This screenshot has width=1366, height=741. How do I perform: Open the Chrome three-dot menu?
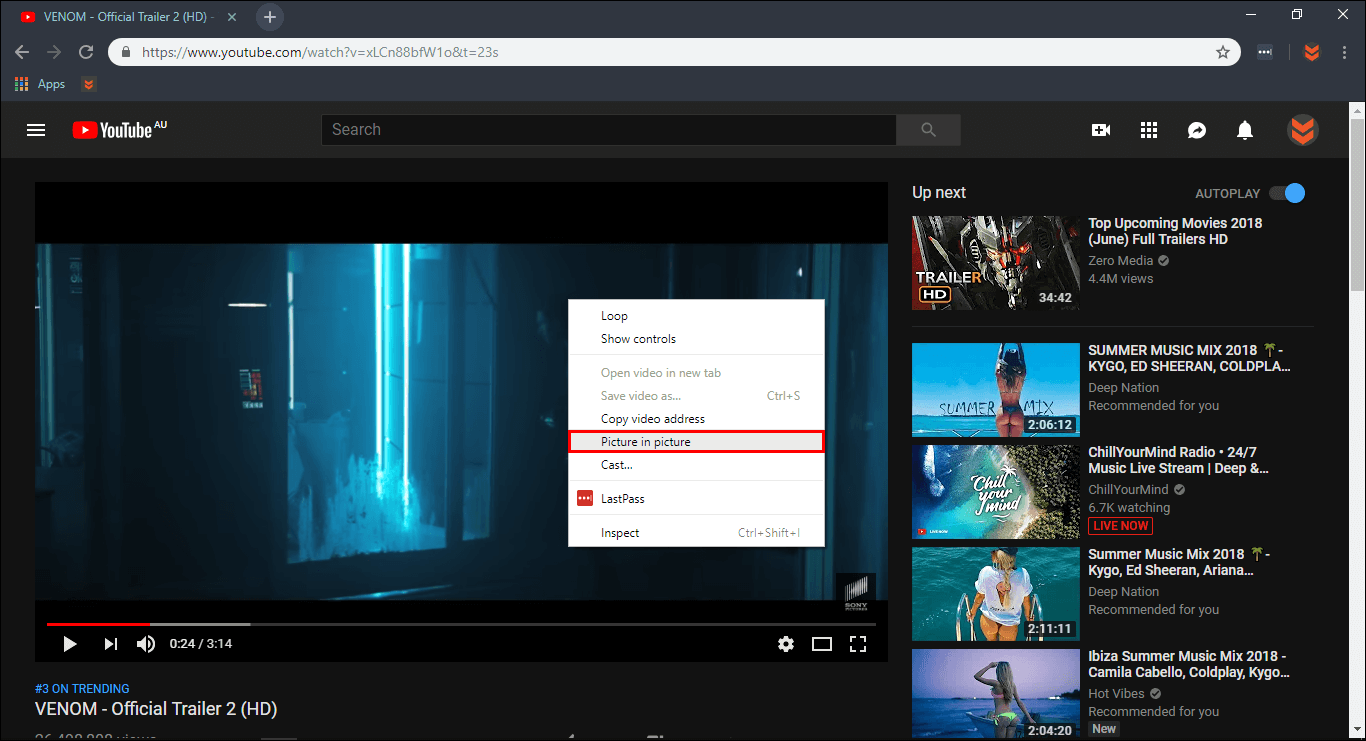click(x=1346, y=52)
